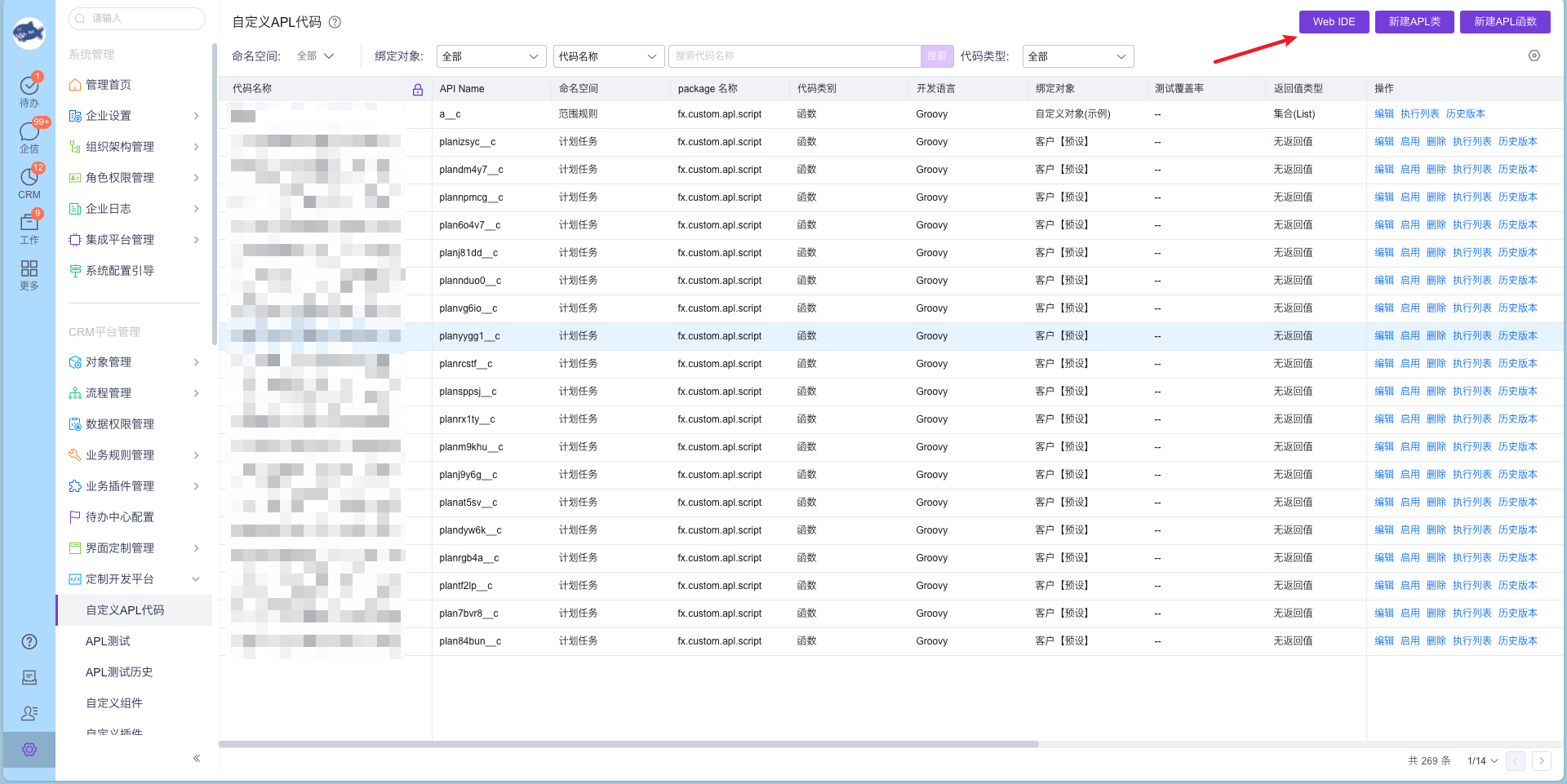Image resolution: width=1567 pixels, height=784 pixels.
Task: Focus the 搜索代码名称 search field
Action: click(x=793, y=56)
